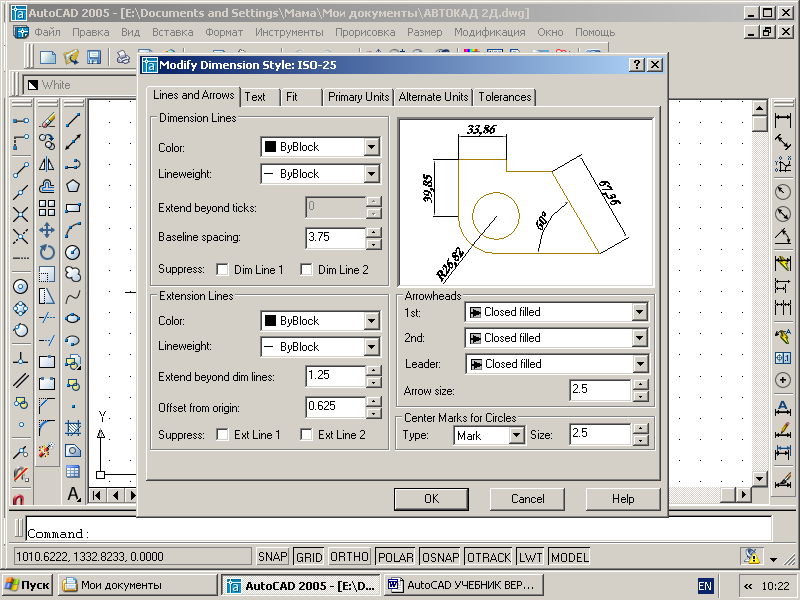Switch to the Primary Units tab
This screenshot has height=600, width=800.
[358, 97]
